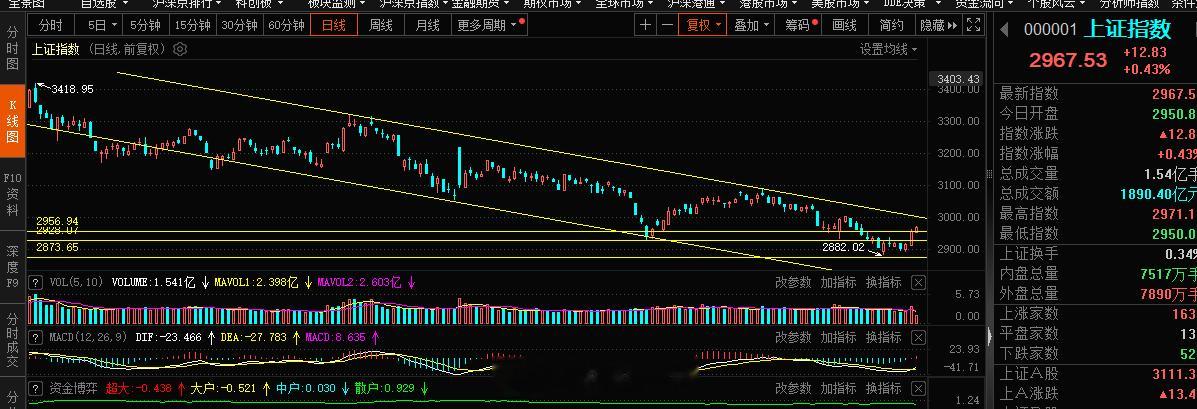Open 叠加 overlay dropdown
Image resolution: width=1197 pixels, height=409 pixels.
tap(752, 25)
